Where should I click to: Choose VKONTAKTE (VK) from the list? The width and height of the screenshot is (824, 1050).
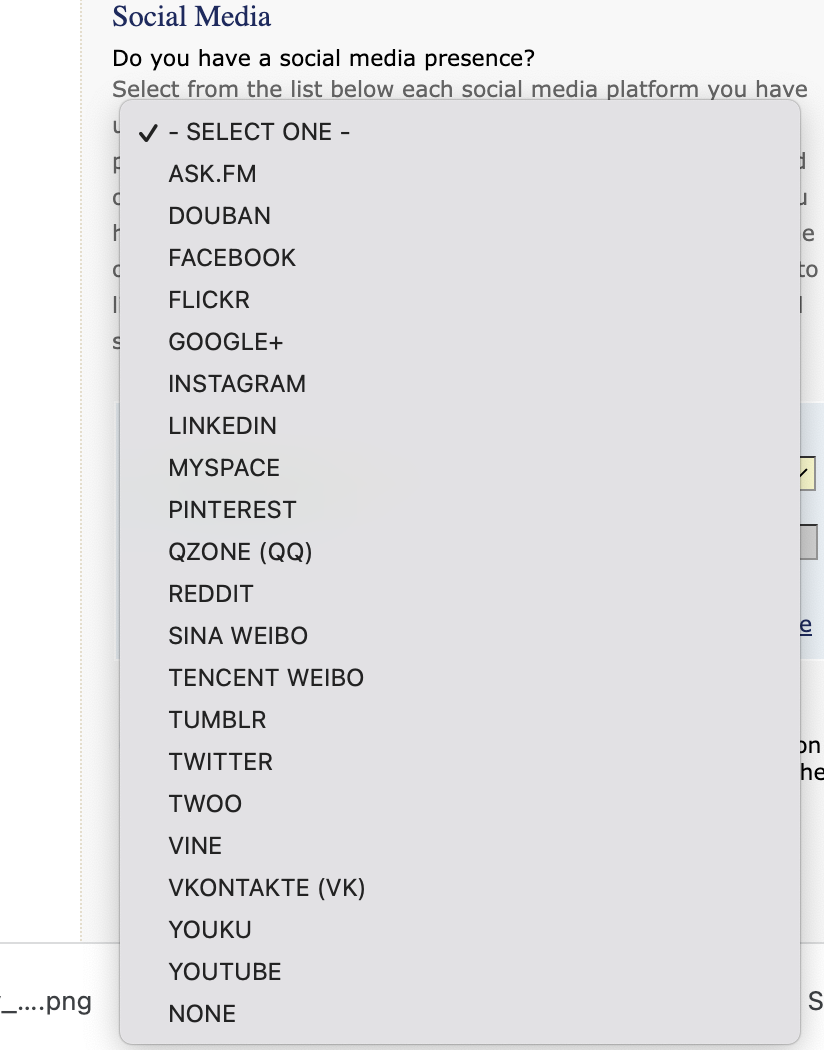click(267, 888)
